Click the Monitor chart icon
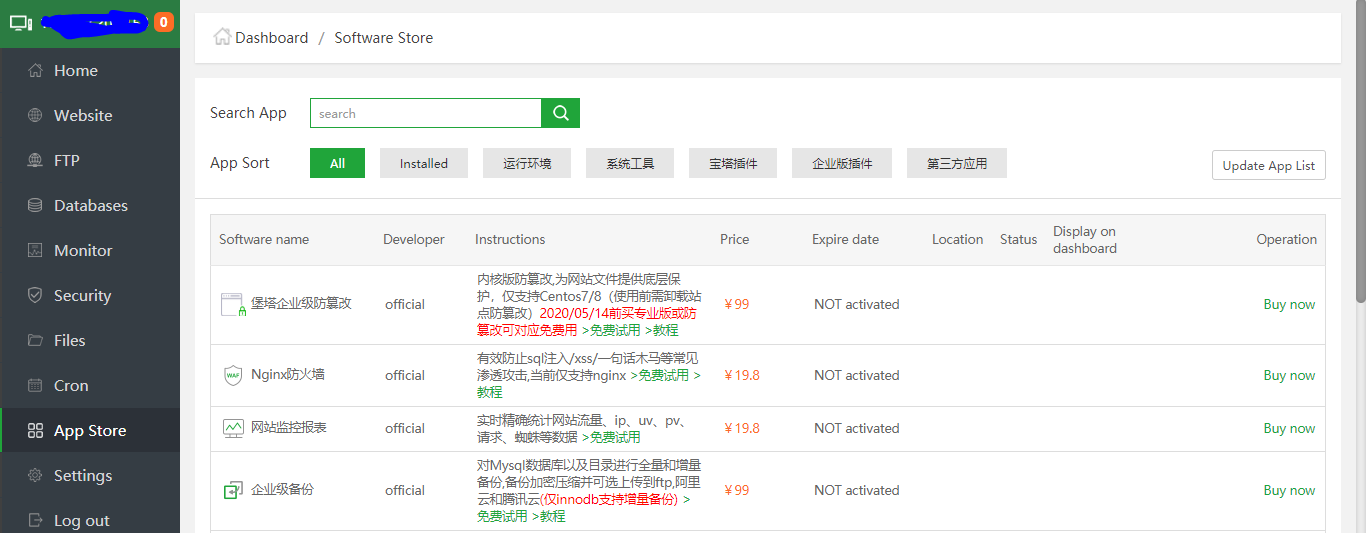 click(x=35, y=251)
